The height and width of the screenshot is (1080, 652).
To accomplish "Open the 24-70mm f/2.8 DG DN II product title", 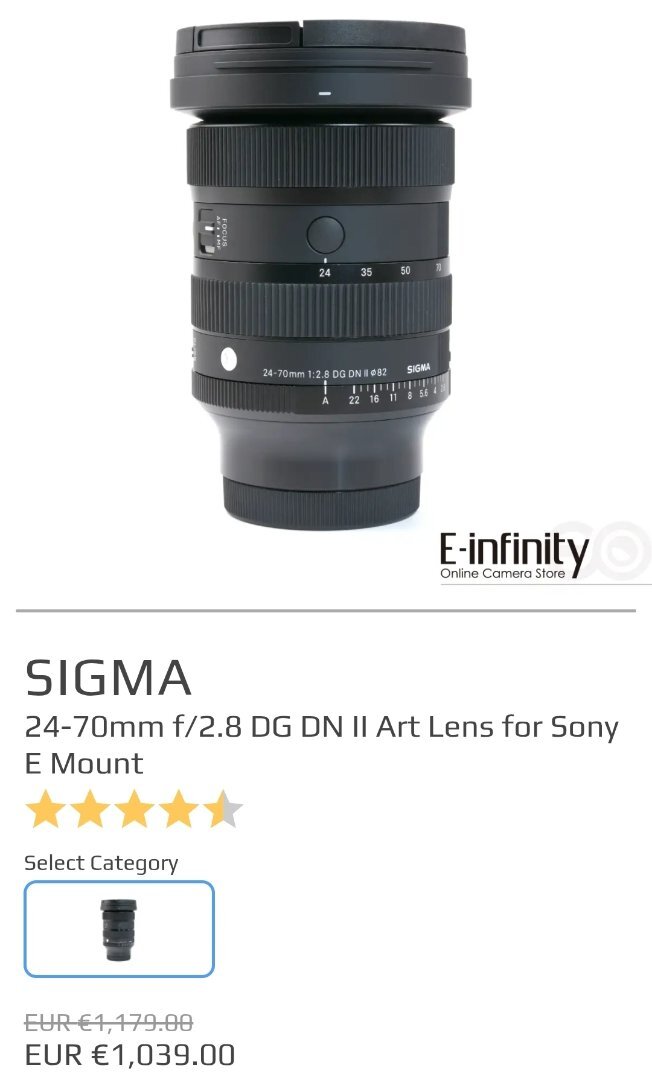I will click(x=322, y=745).
